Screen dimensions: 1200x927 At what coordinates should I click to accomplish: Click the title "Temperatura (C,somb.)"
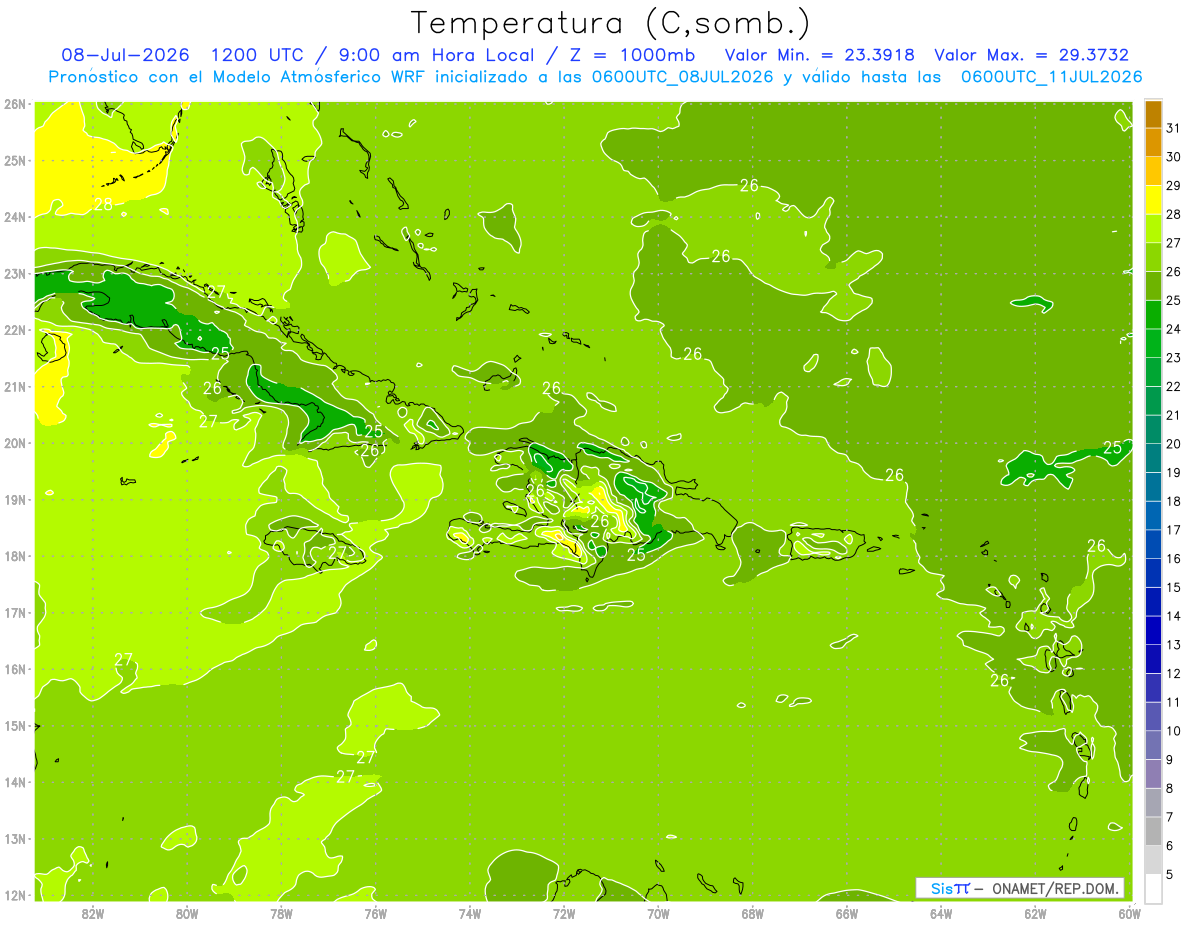coord(611,24)
